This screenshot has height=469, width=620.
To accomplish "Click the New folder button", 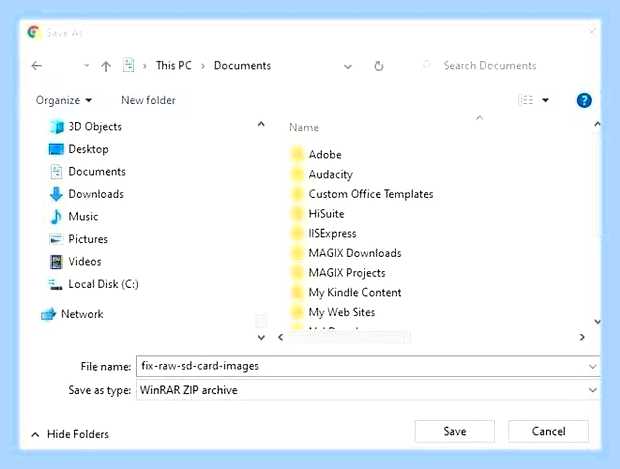I will (x=148, y=100).
